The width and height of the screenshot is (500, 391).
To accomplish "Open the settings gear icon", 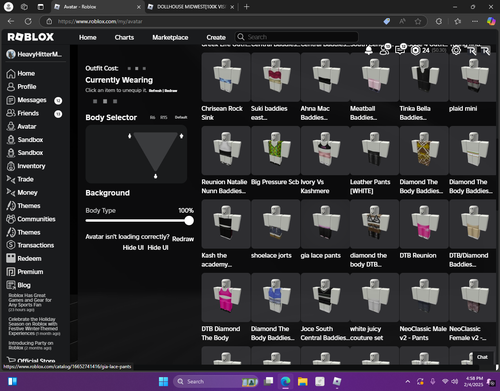I will [456, 50].
